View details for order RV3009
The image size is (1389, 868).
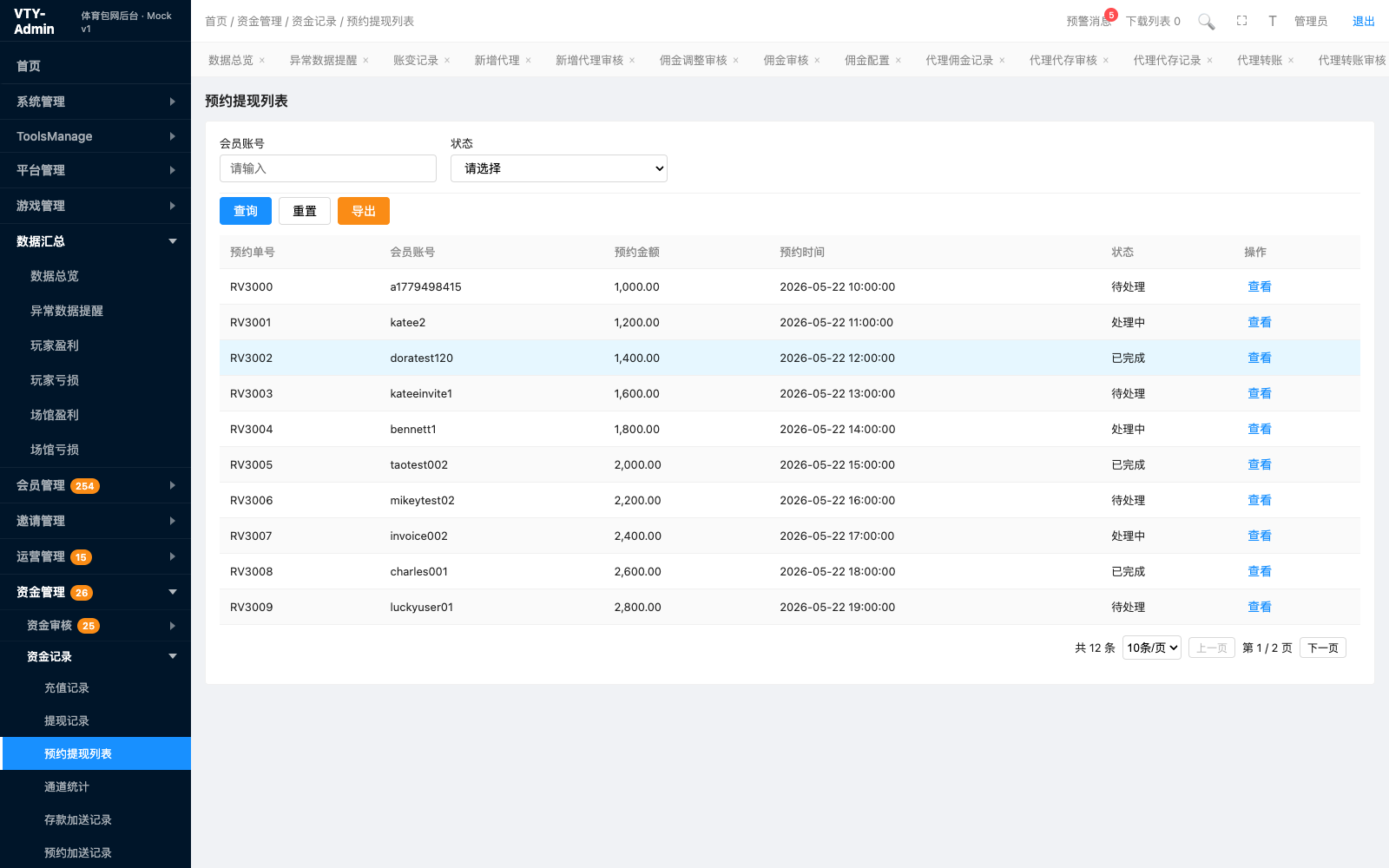[x=1260, y=607]
